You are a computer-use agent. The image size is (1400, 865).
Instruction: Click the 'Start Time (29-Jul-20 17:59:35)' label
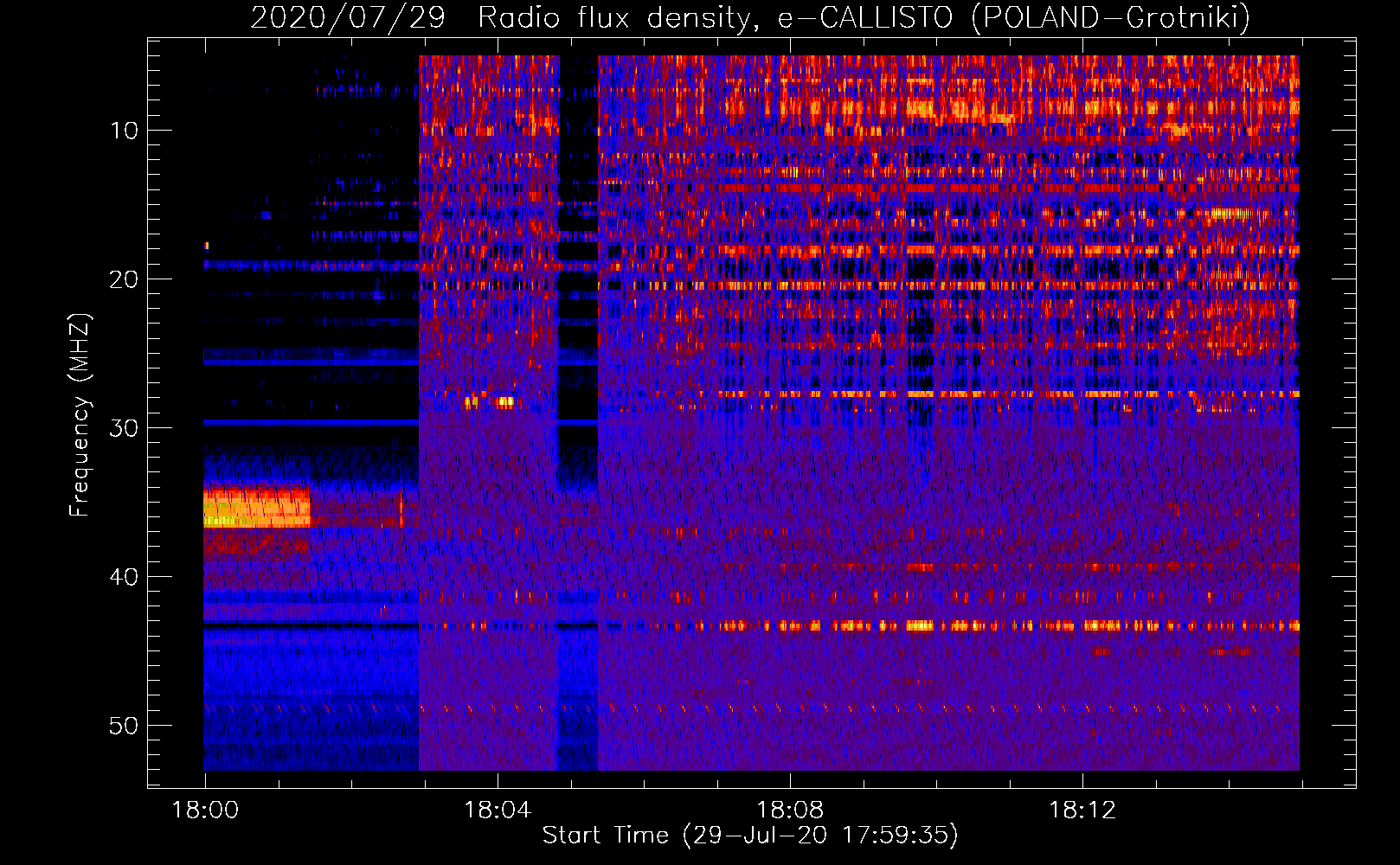pos(750,836)
